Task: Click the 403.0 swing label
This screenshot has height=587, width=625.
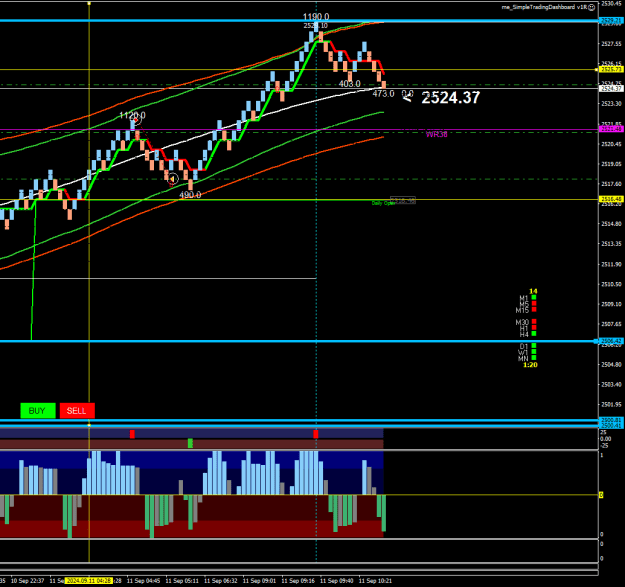Action: (x=350, y=83)
